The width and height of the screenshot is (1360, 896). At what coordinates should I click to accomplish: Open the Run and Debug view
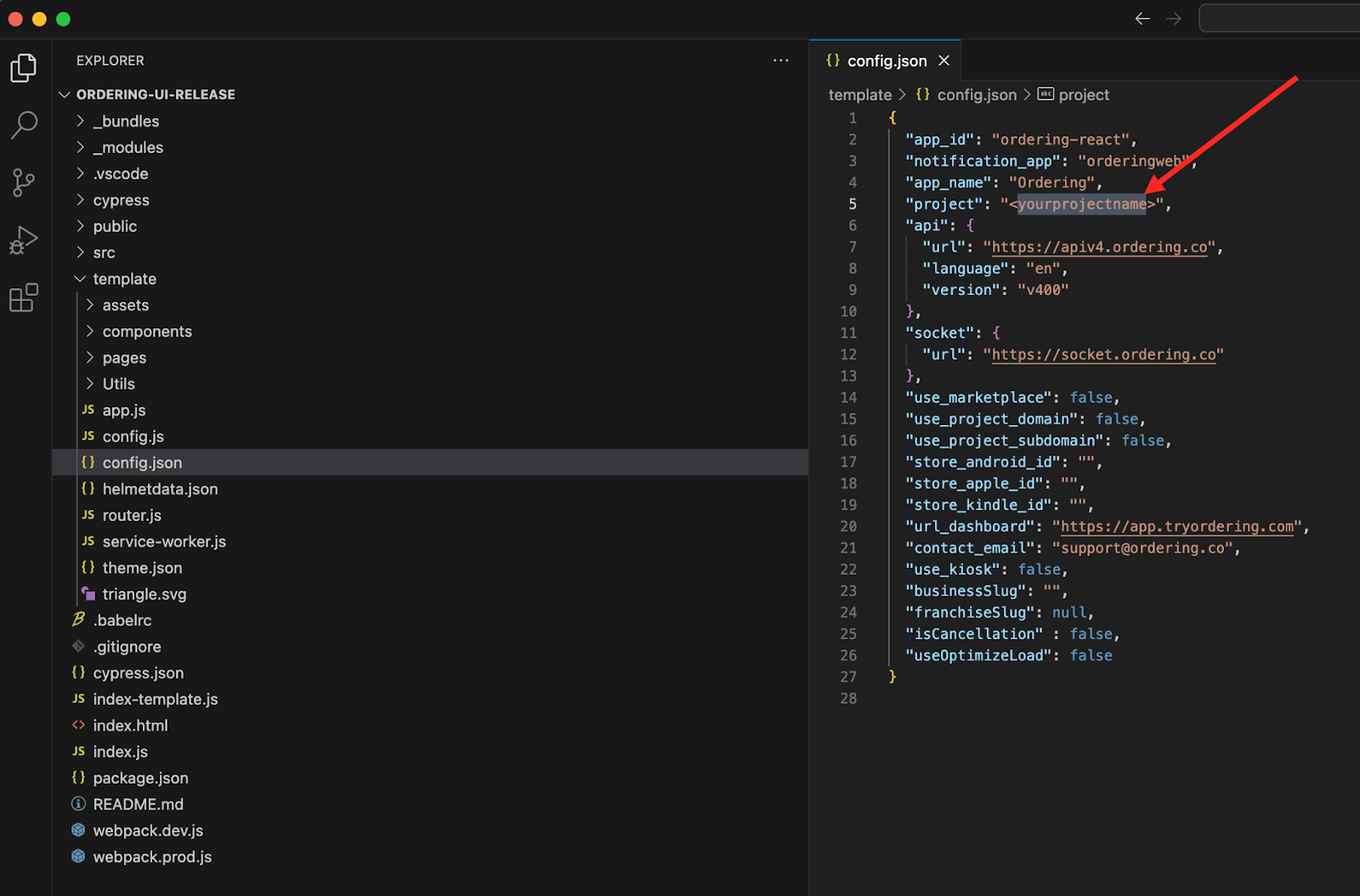coord(24,240)
